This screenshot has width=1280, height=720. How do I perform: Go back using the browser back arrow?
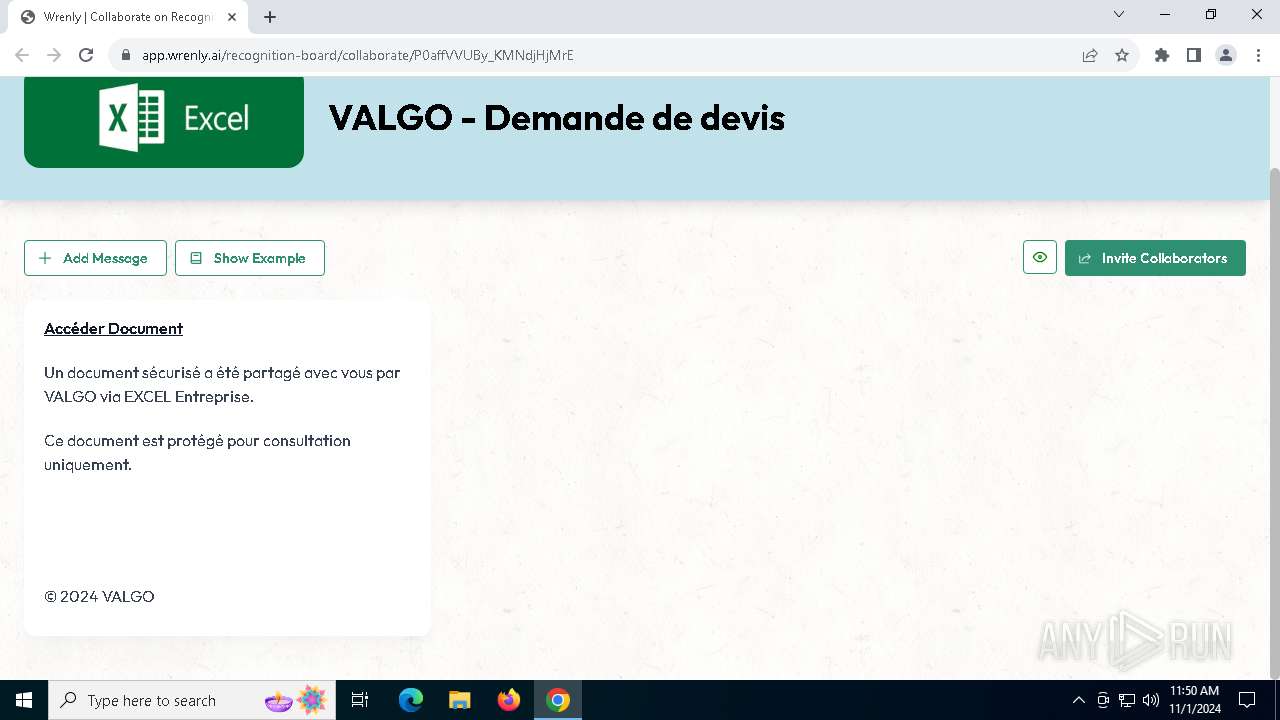click(x=22, y=55)
